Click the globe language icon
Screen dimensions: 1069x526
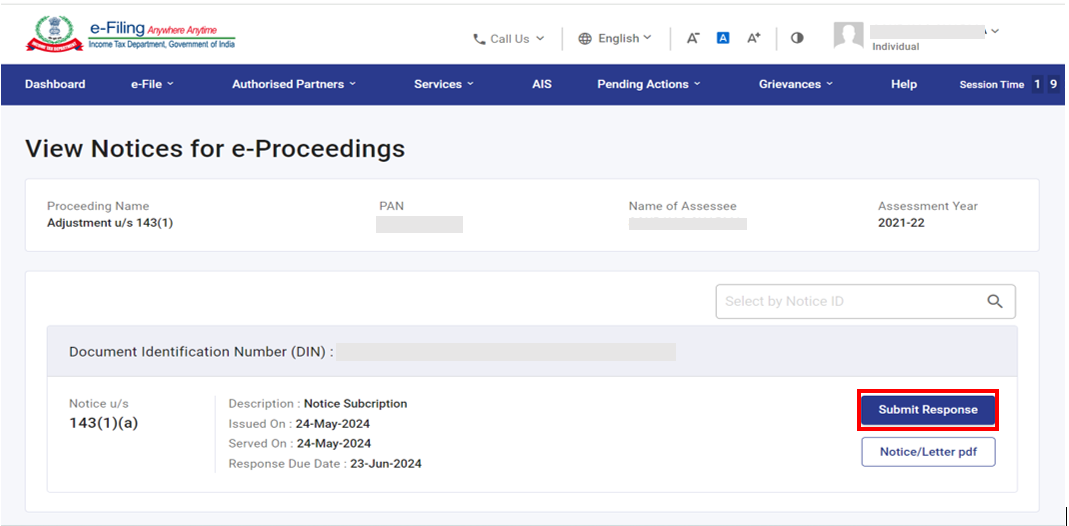pyautogui.click(x=585, y=39)
